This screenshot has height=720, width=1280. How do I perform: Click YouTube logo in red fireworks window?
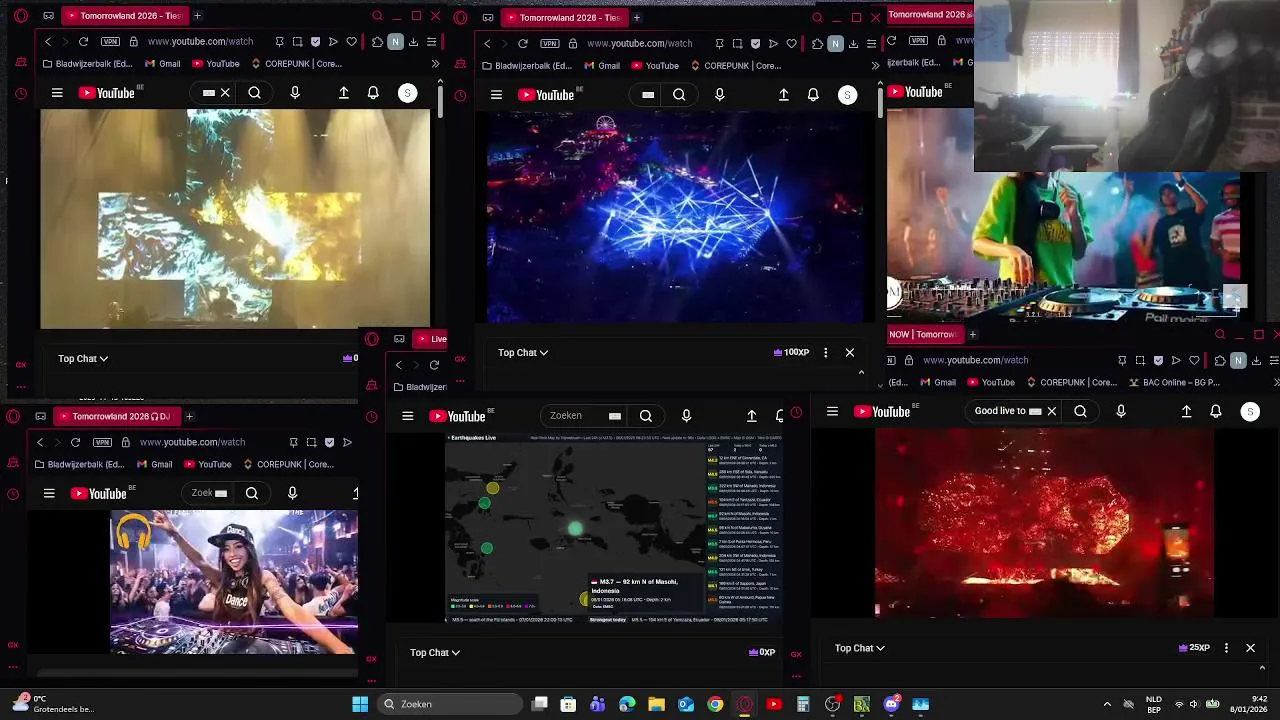(882, 411)
